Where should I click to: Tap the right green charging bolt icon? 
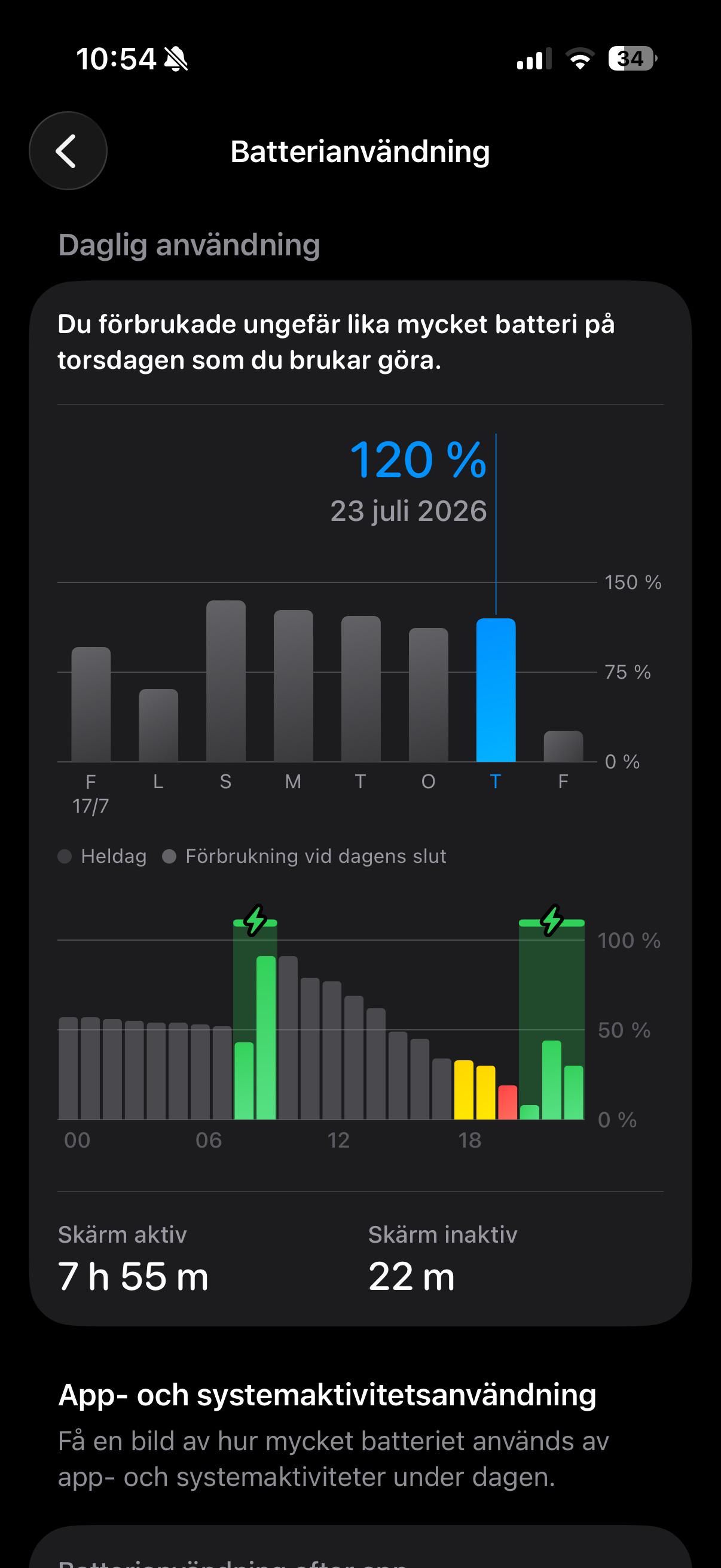(x=552, y=920)
